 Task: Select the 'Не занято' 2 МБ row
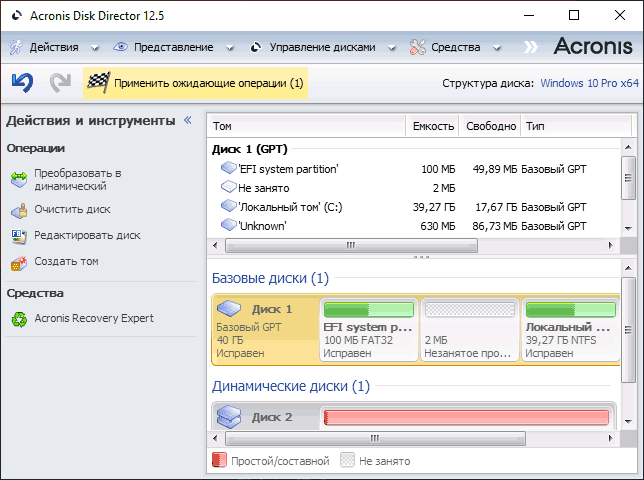[415, 188]
